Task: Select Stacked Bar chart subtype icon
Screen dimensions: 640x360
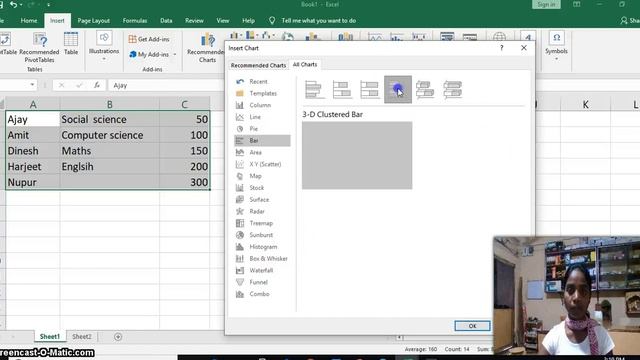Action: [342, 89]
